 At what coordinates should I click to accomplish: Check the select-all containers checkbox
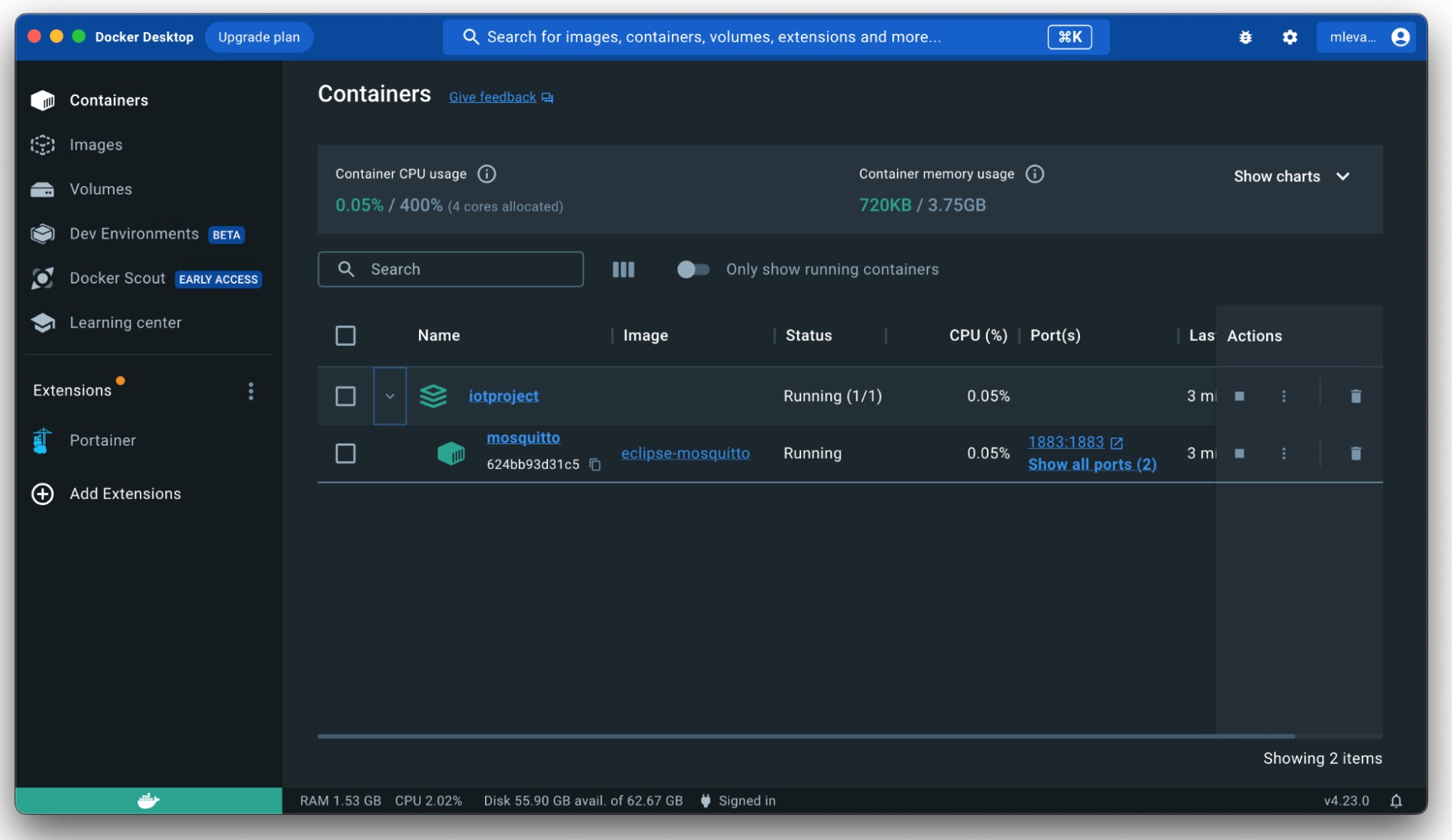pos(345,336)
